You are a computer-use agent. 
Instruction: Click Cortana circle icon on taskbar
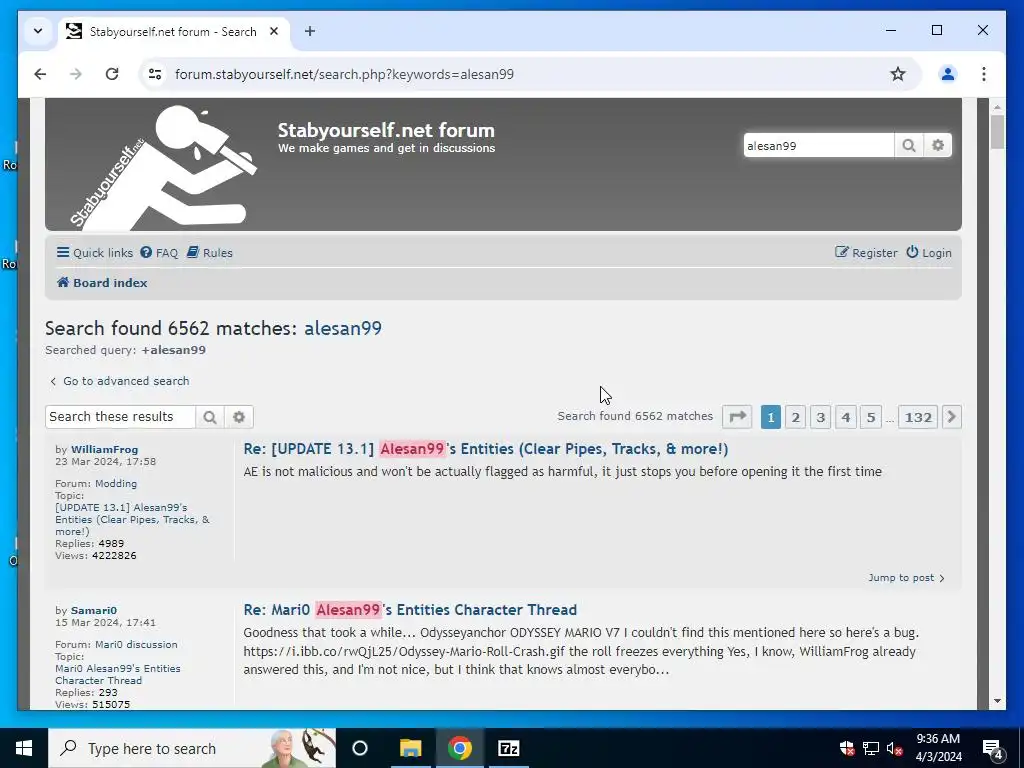coord(360,748)
